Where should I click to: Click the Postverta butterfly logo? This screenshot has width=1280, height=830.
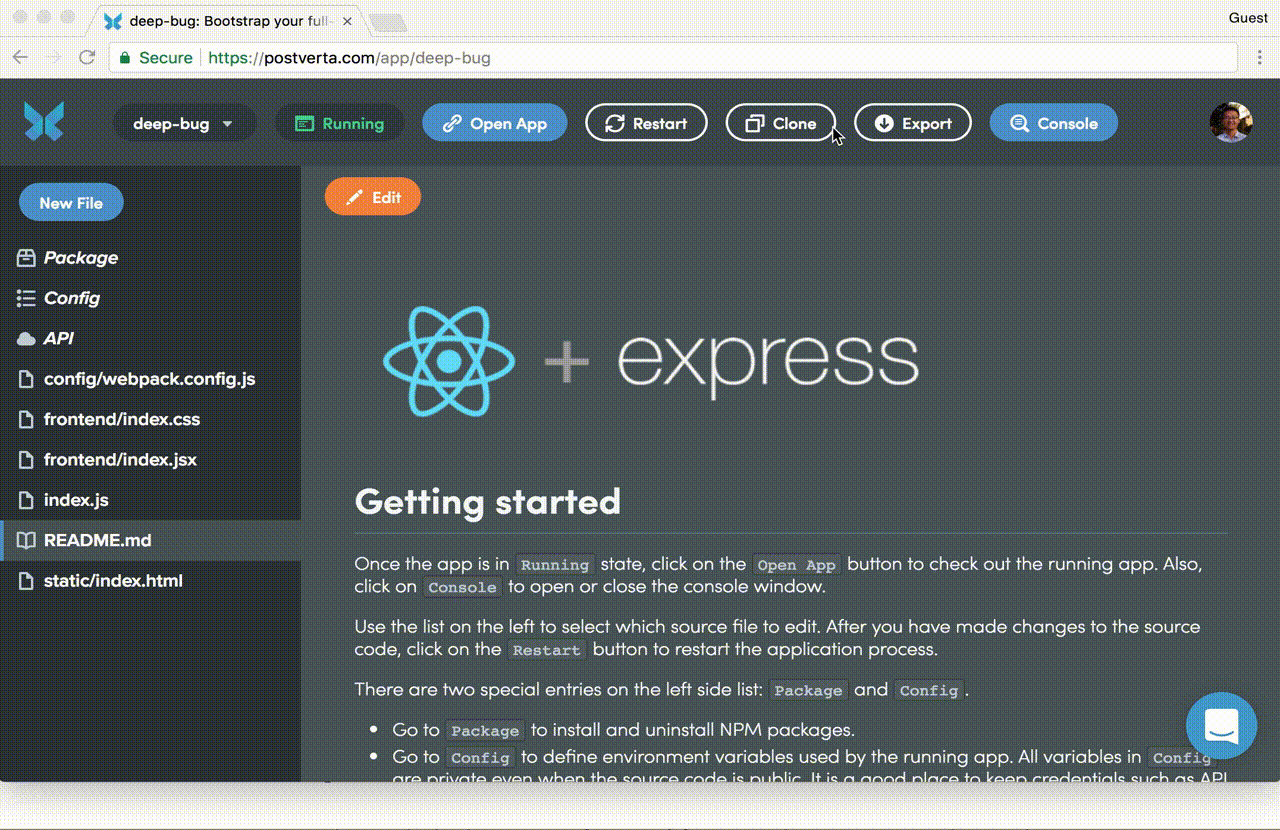(44, 122)
